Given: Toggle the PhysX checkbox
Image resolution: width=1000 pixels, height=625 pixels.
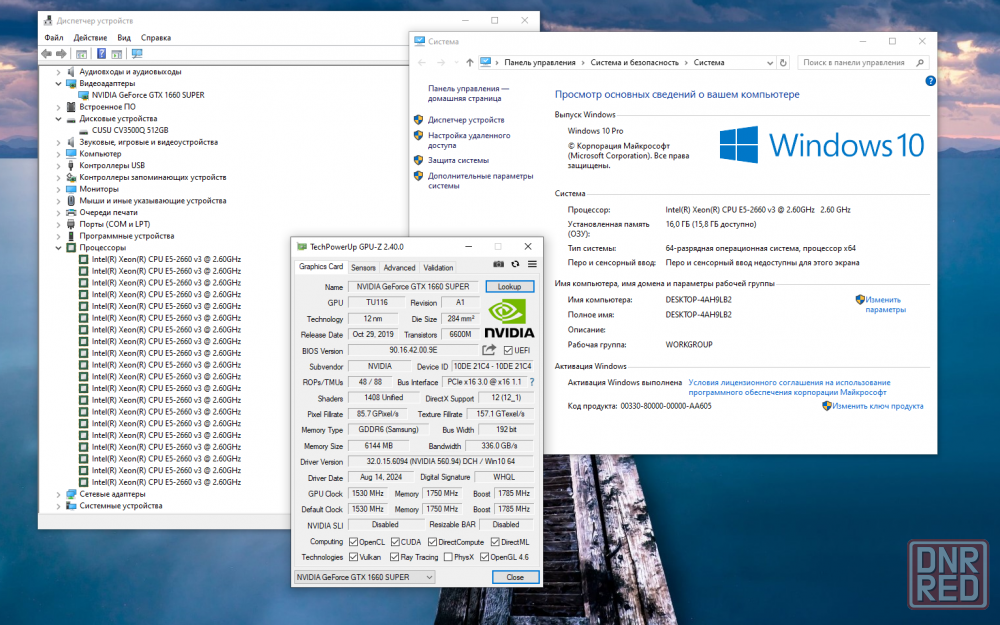Looking at the screenshot, I should click(448, 557).
